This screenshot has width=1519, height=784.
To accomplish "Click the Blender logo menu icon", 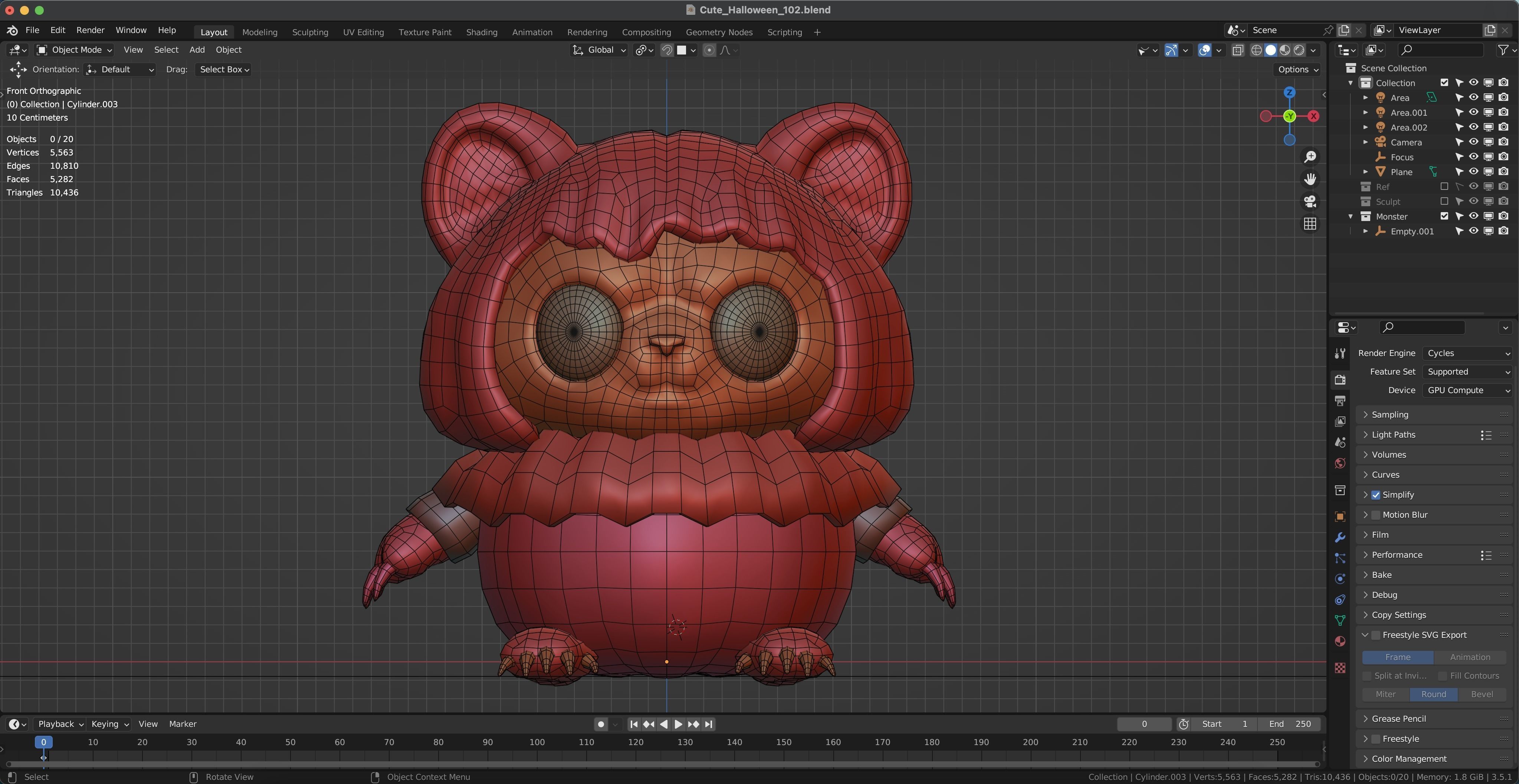I will pyautogui.click(x=12, y=30).
